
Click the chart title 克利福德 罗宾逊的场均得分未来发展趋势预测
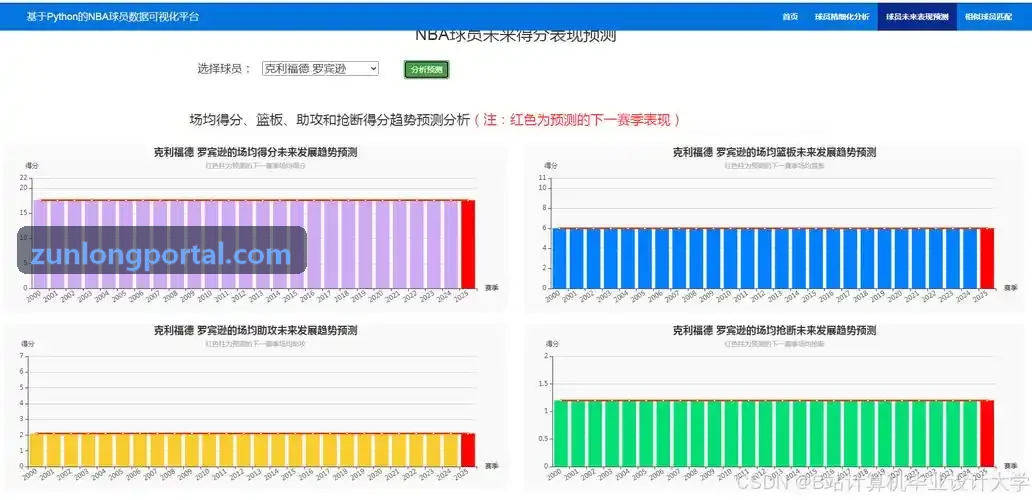coord(255,152)
